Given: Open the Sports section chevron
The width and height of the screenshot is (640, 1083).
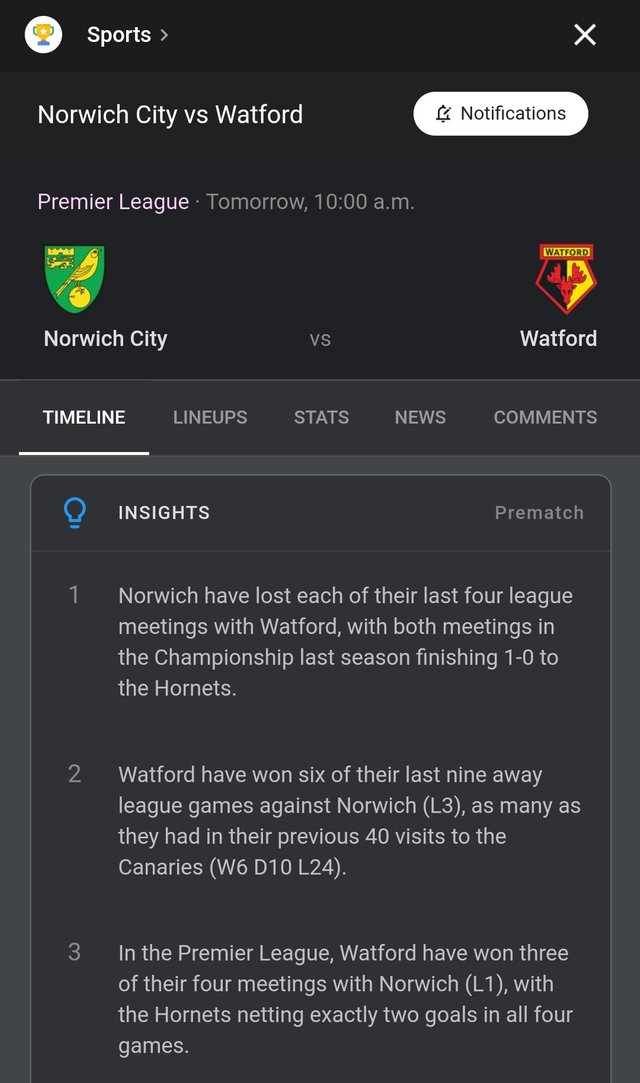Looking at the screenshot, I should pyautogui.click(x=164, y=35).
